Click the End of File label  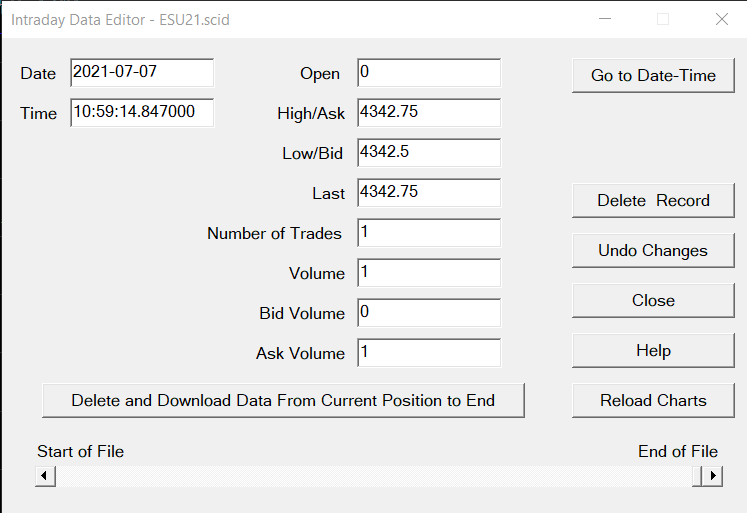click(677, 451)
